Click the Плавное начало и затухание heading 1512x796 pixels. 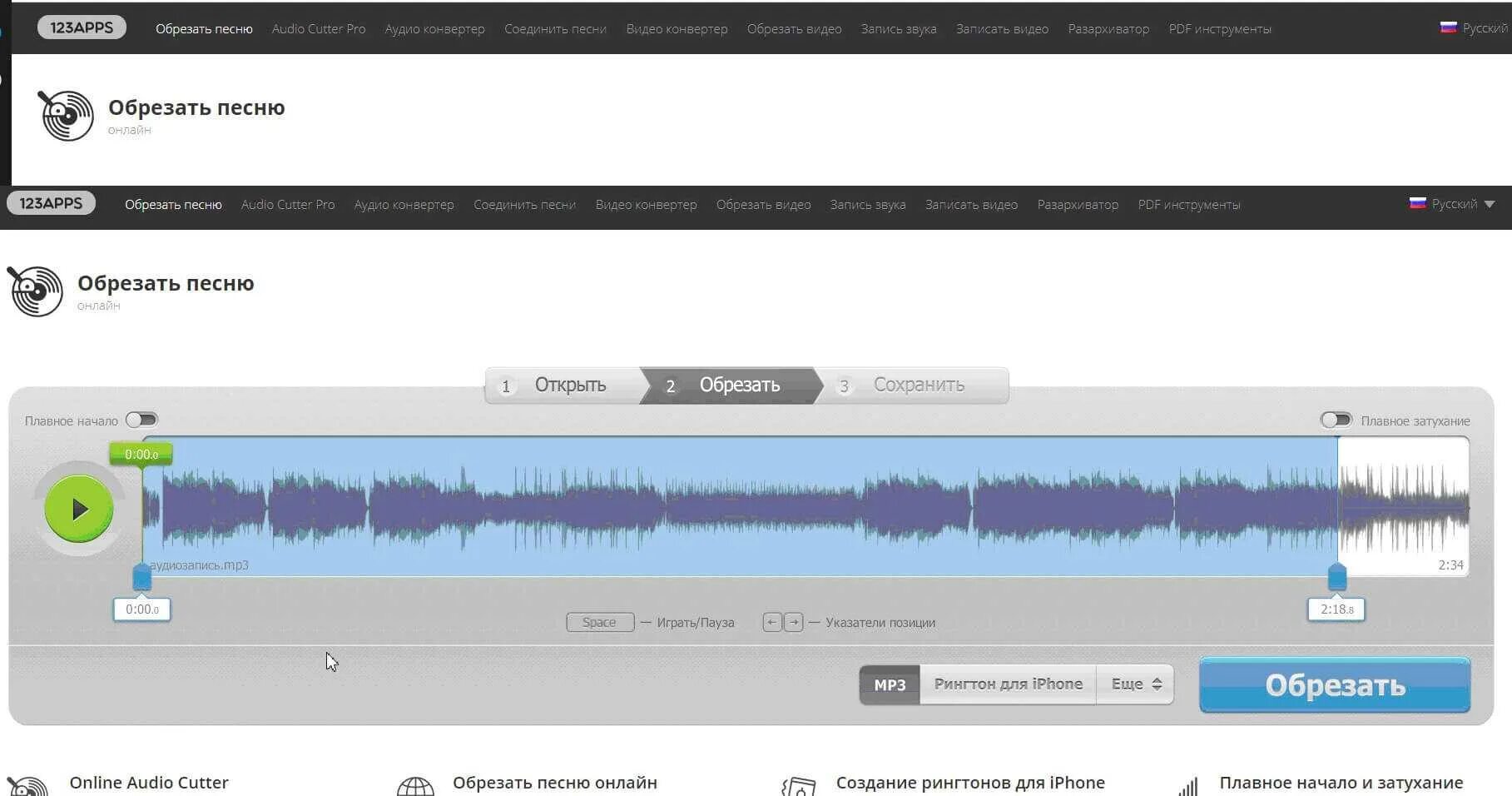[1341, 783]
